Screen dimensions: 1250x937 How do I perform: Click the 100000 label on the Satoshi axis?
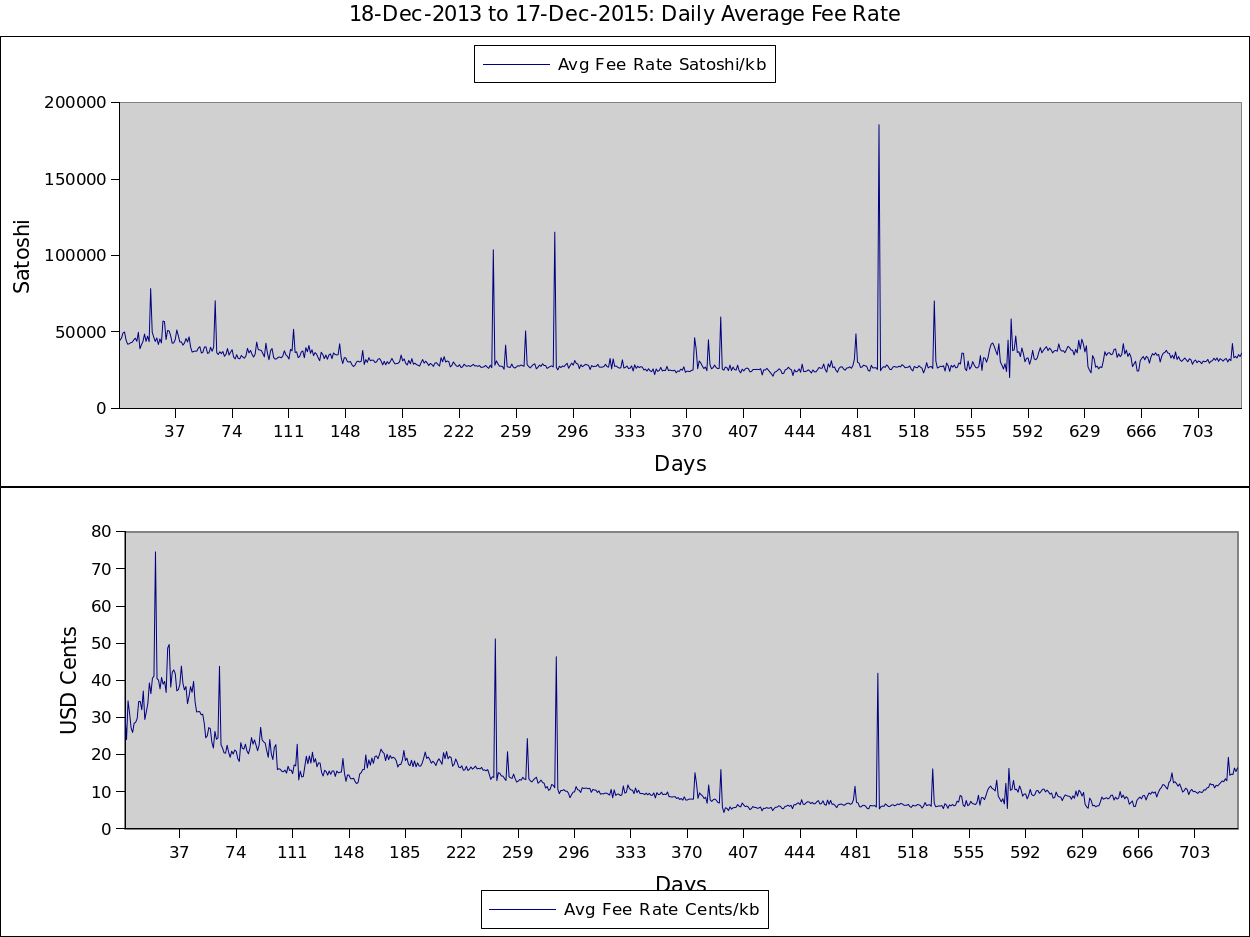point(75,256)
